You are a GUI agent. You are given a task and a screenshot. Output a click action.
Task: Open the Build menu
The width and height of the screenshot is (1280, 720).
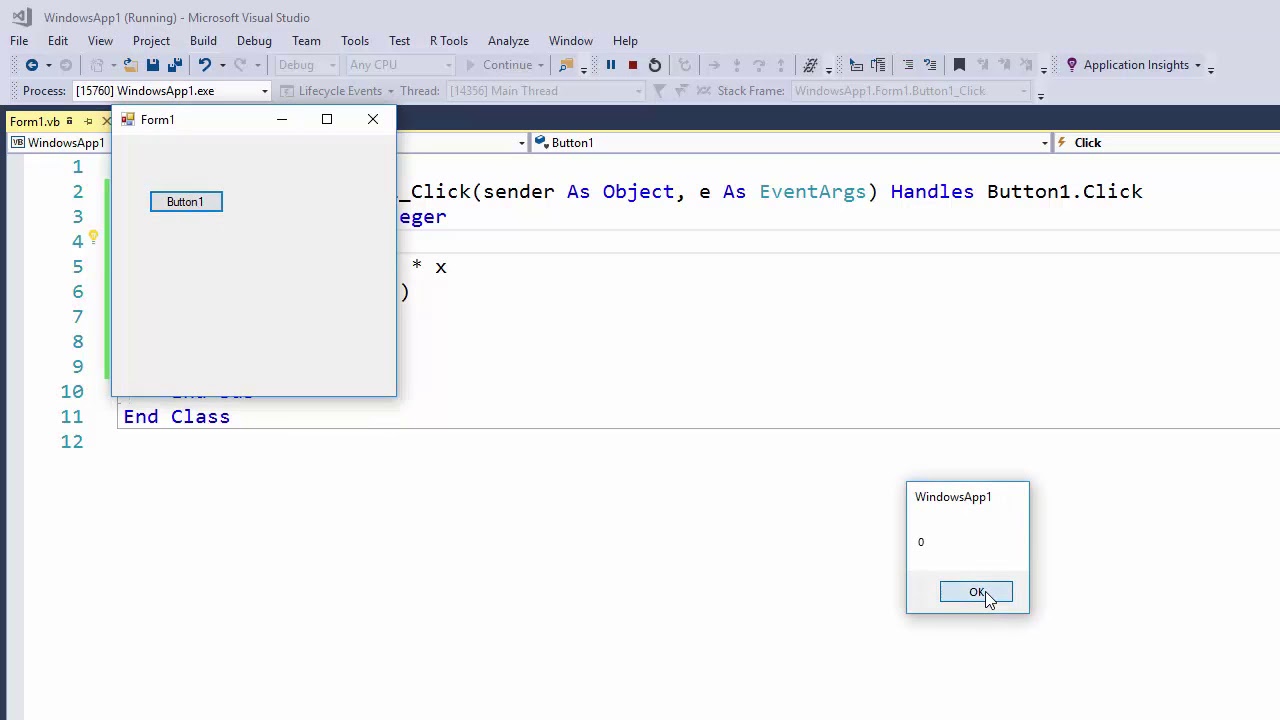point(203,41)
